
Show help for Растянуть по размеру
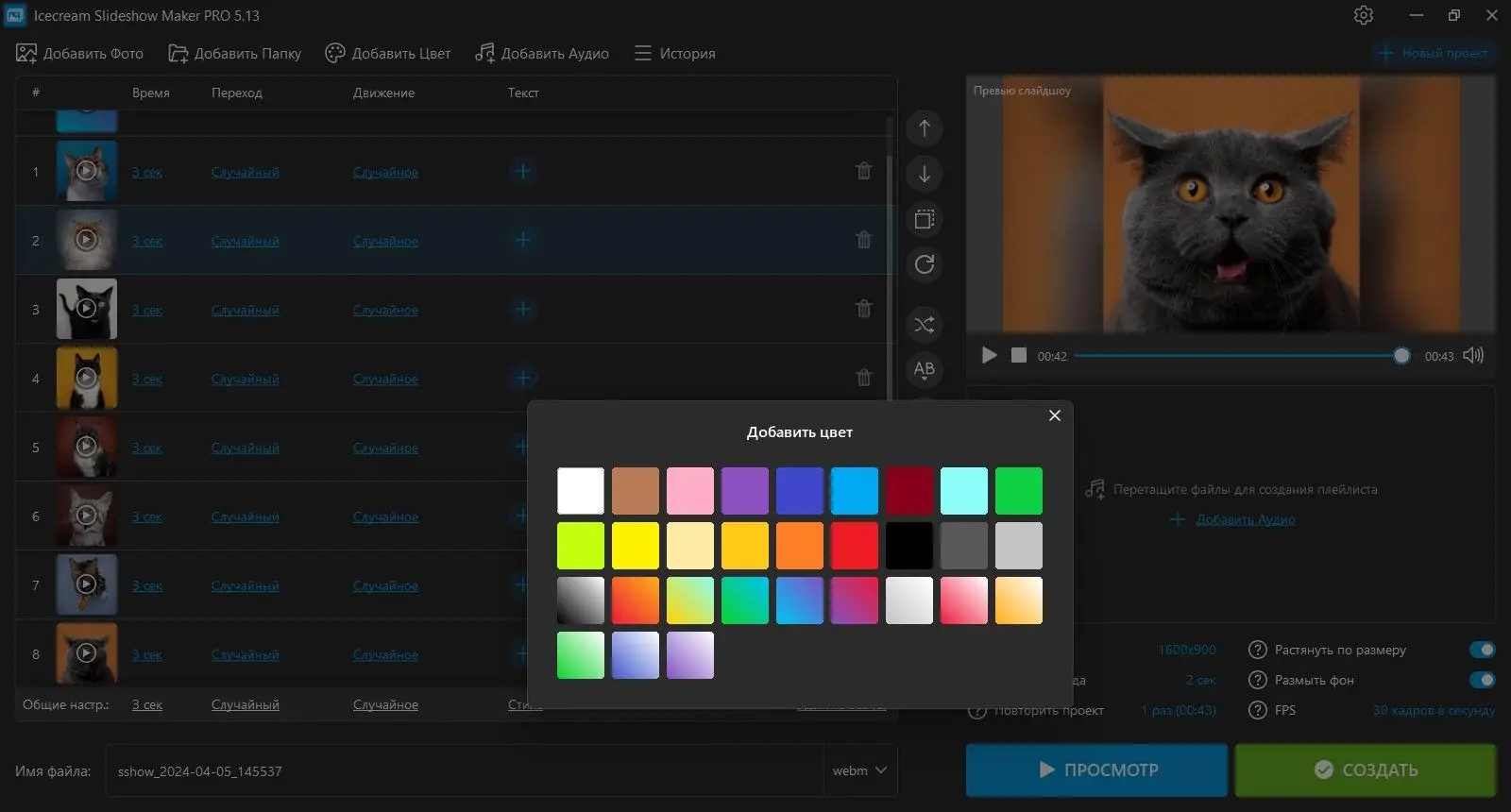point(1257,650)
